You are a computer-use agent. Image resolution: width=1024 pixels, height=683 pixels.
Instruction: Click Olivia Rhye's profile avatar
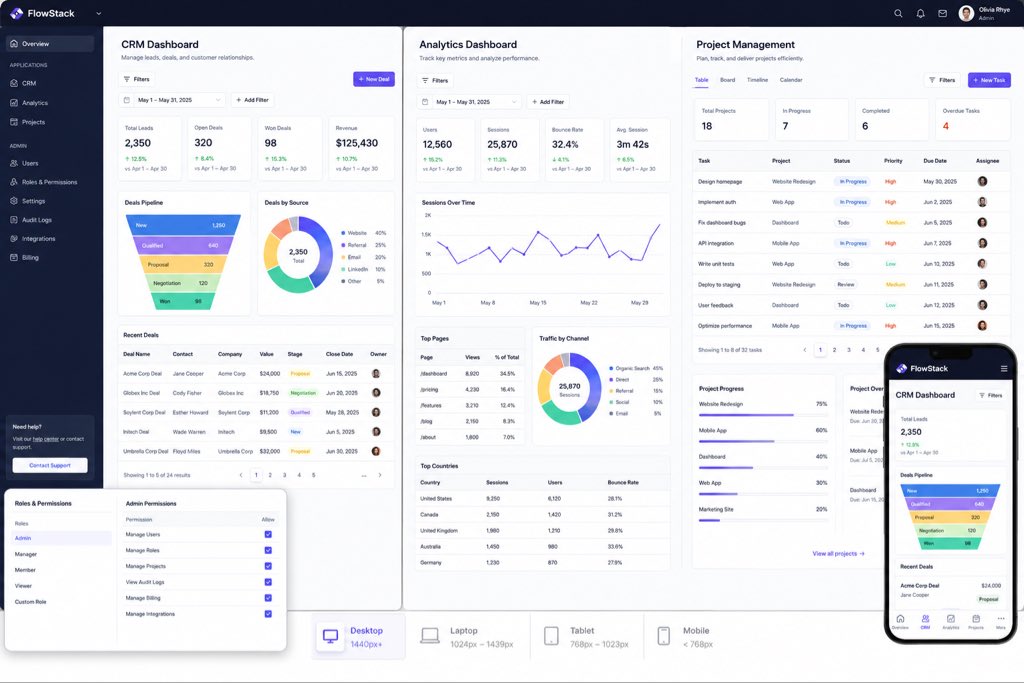(x=966, y=13)
